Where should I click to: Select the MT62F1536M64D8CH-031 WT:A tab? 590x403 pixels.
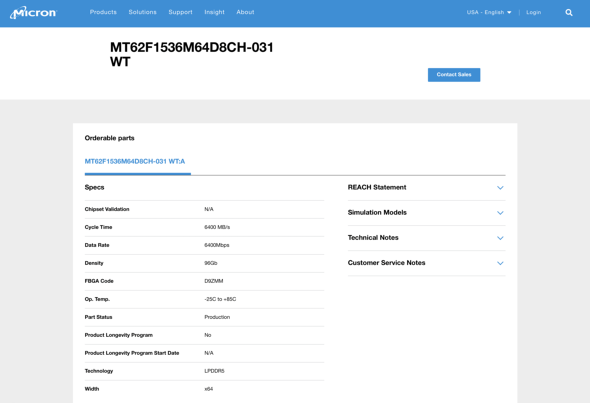point(135,161)
